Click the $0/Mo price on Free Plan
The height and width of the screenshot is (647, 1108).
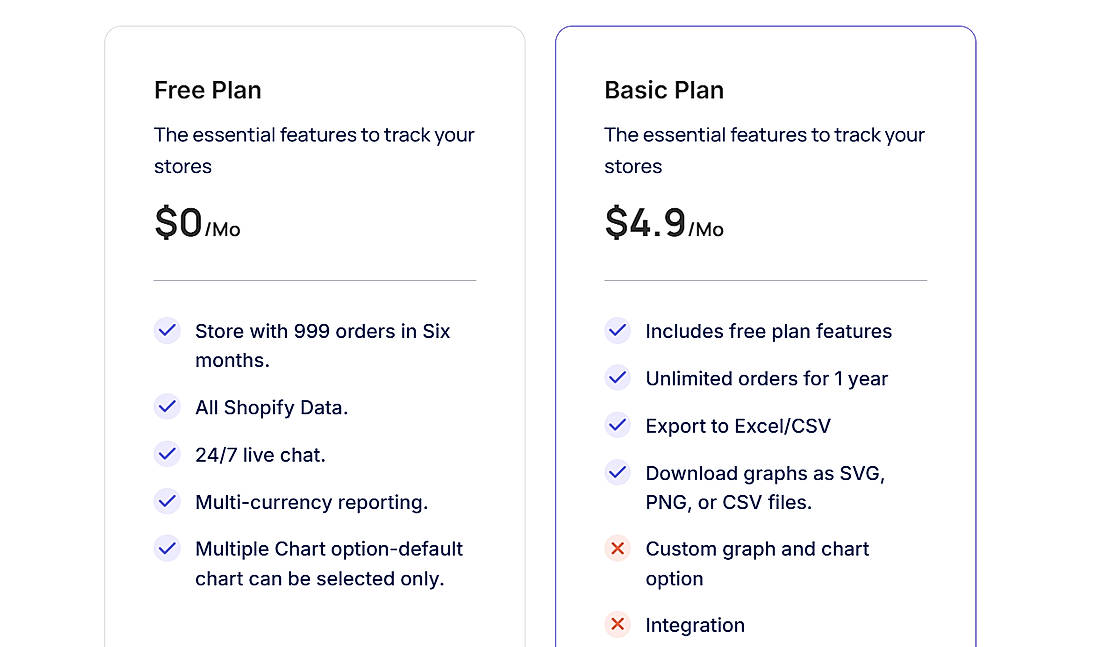(197, 223)
